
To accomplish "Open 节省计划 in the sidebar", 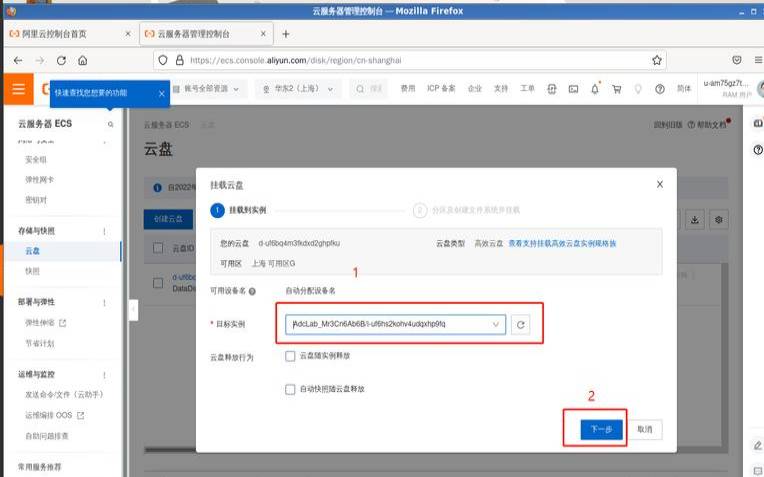I will click(39, 343).
